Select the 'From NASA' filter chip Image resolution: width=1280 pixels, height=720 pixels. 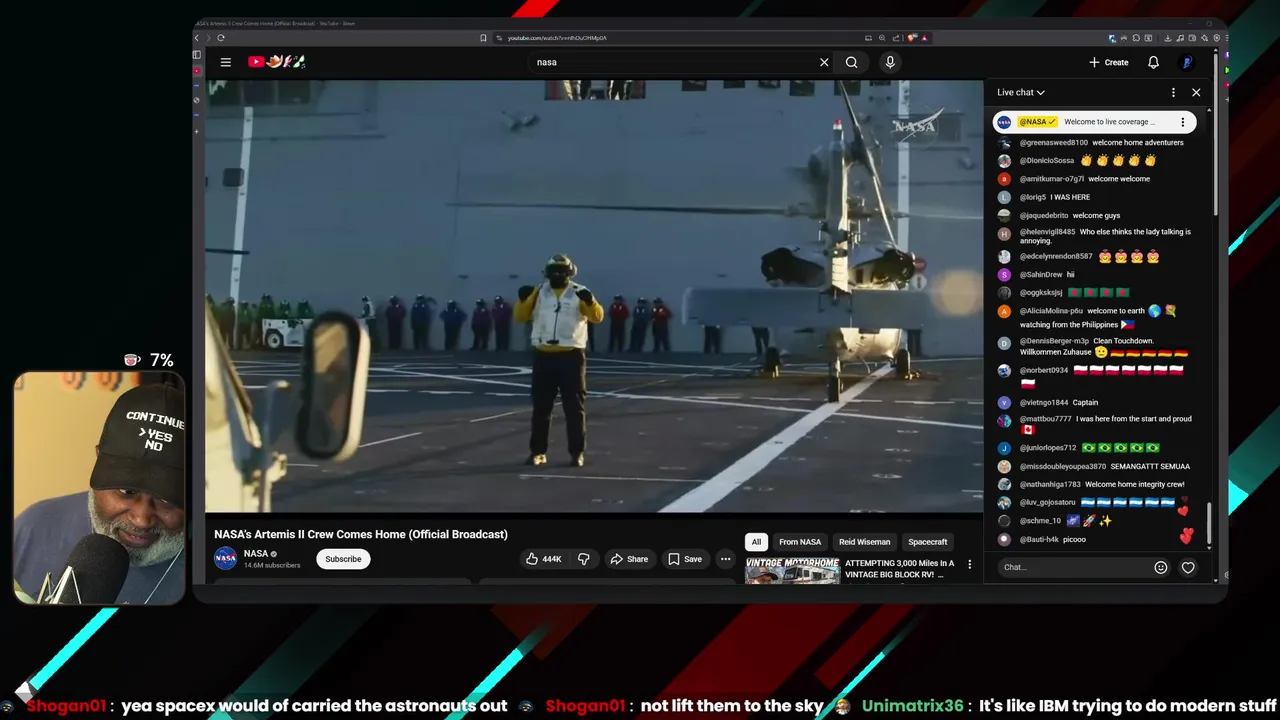click(800, 542)
